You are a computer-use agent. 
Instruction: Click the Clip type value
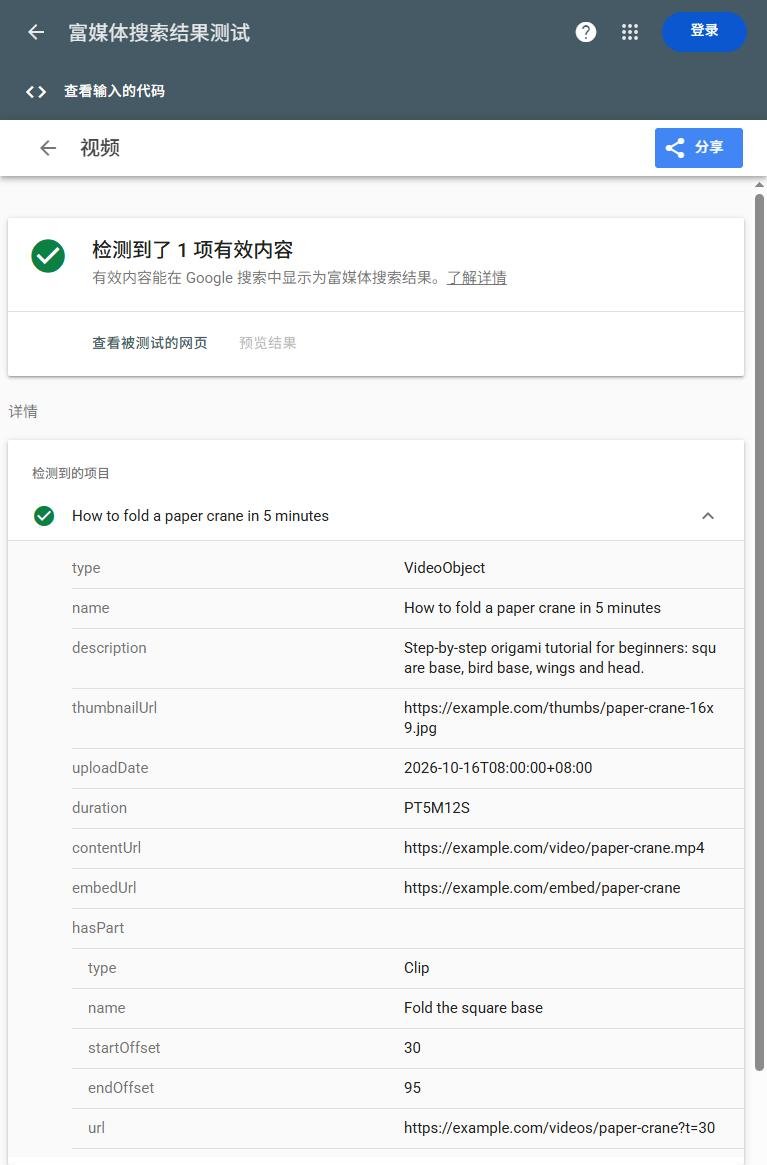coord(417,968)
